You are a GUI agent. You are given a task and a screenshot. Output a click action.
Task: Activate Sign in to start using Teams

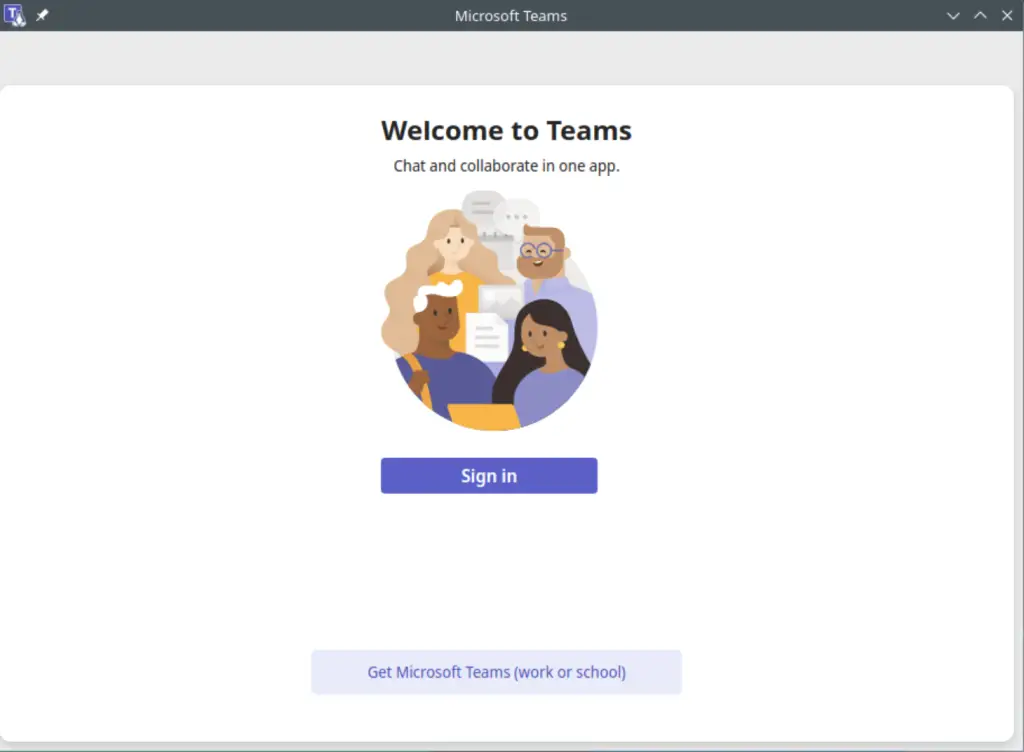(489, 475)
